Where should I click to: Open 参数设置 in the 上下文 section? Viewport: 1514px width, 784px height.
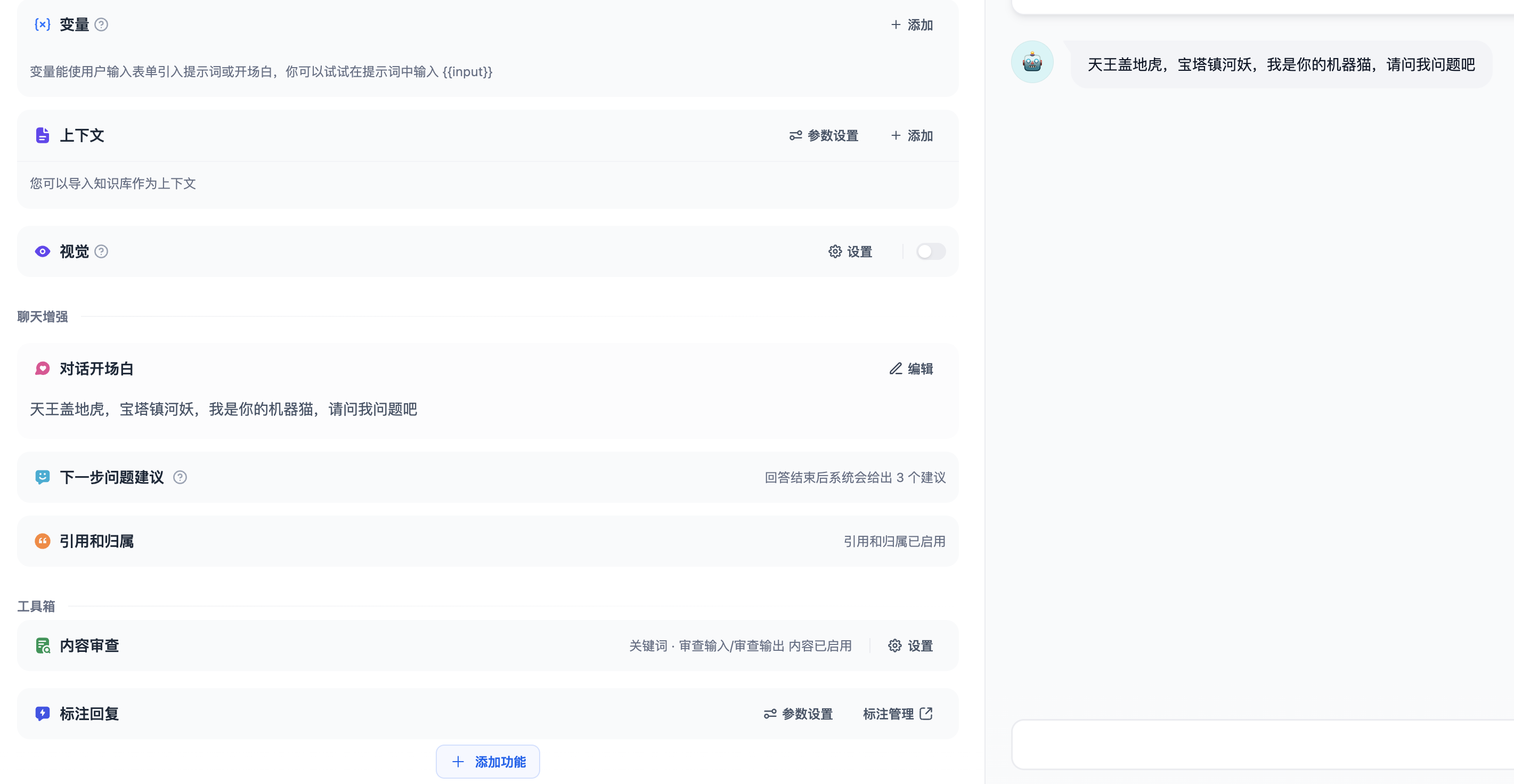coord(824,136)
